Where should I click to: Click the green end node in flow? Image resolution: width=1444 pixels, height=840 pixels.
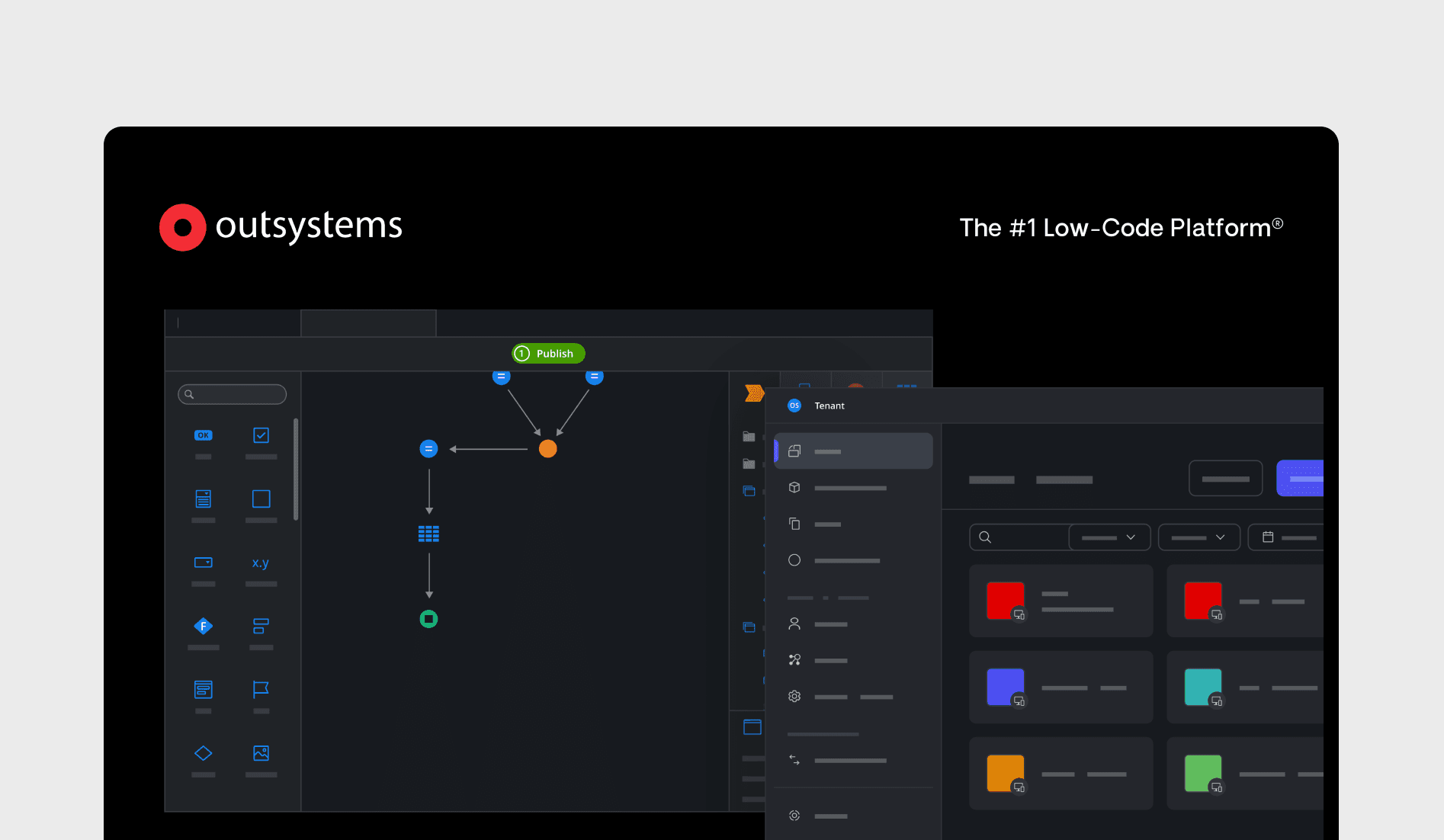(x=429, y=619)
